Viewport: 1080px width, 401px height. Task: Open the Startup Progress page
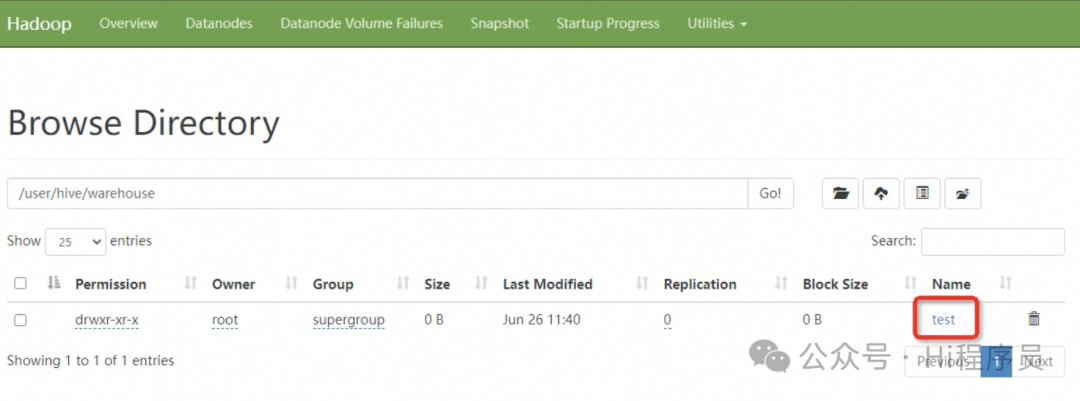click(608, 23)
